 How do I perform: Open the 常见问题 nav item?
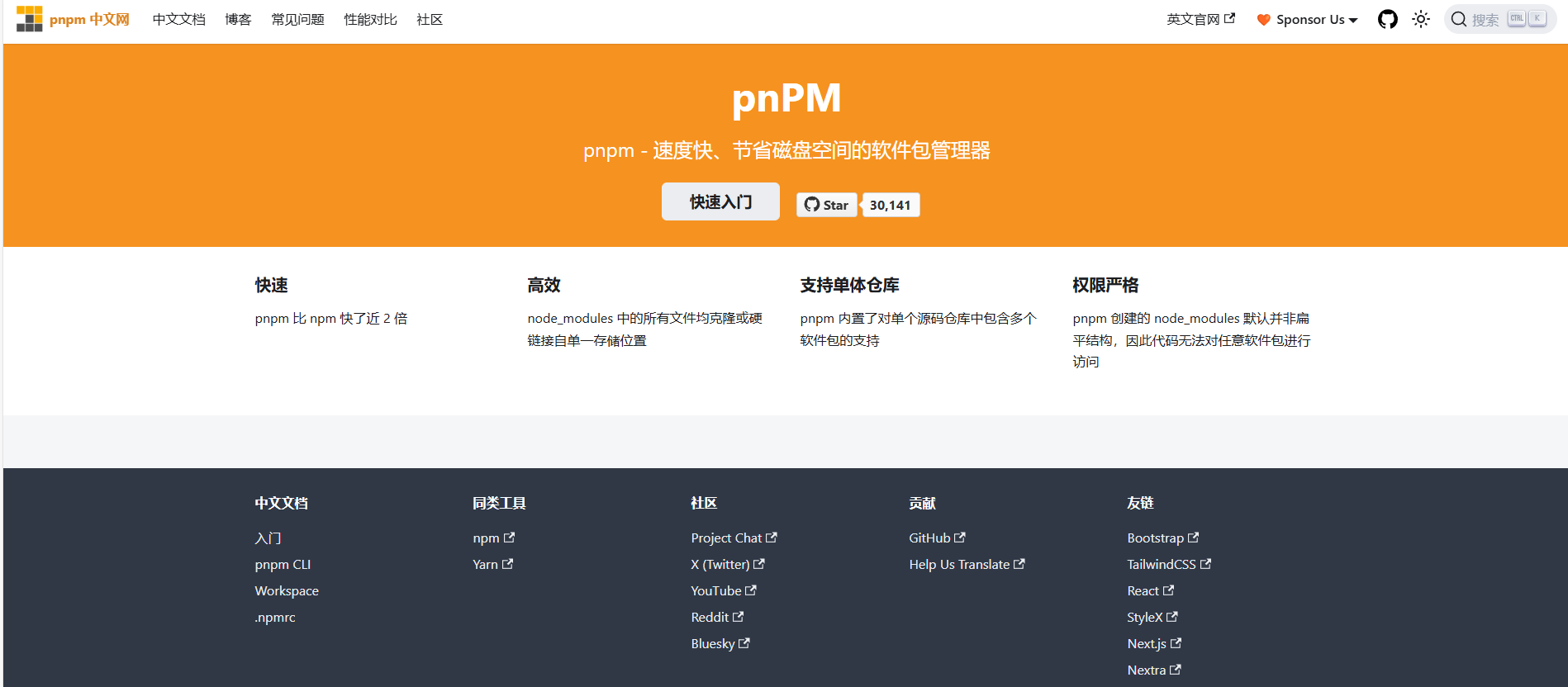coord(297,19)
